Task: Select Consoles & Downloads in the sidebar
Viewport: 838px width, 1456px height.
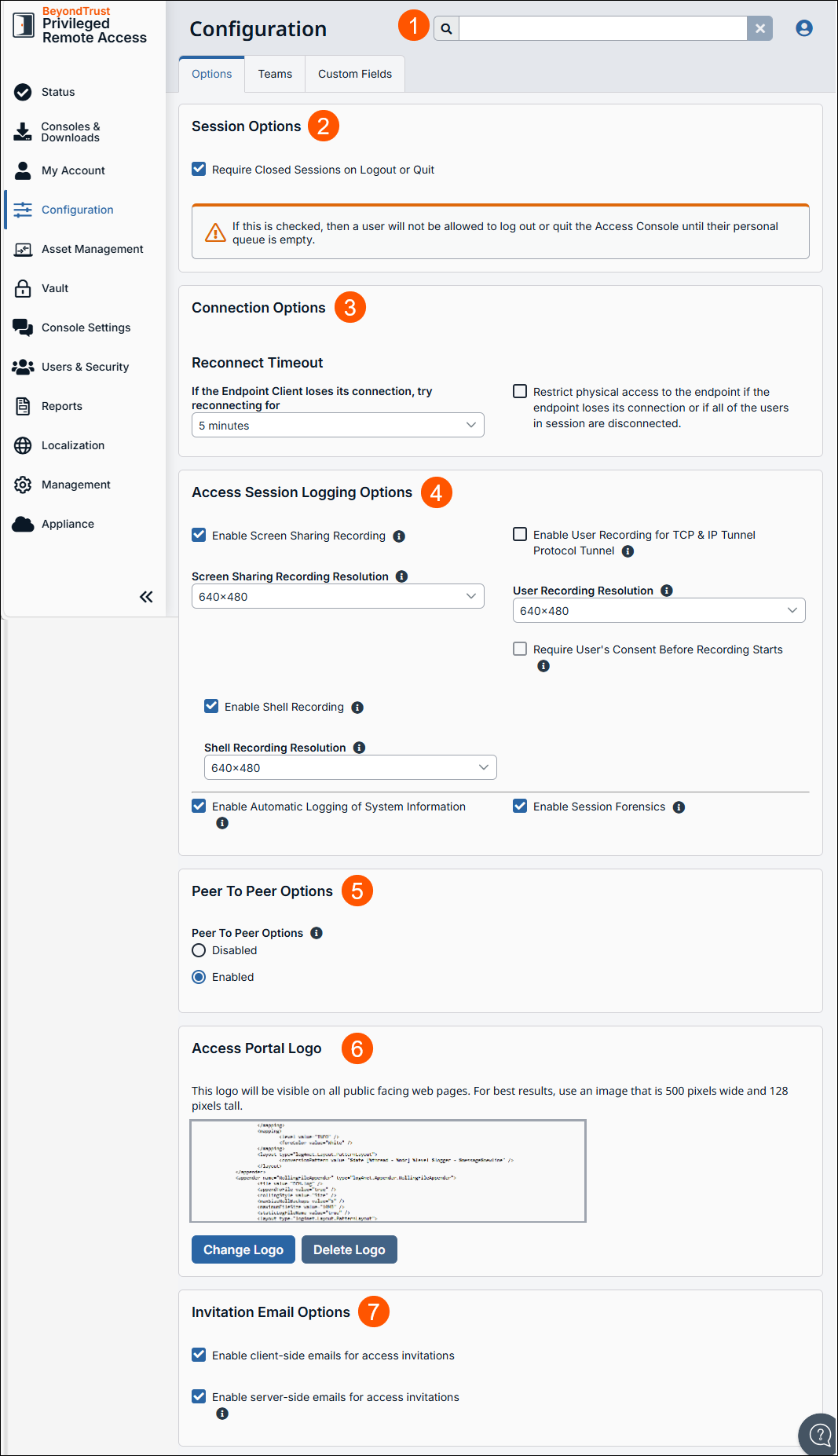Action: point(70,132)
